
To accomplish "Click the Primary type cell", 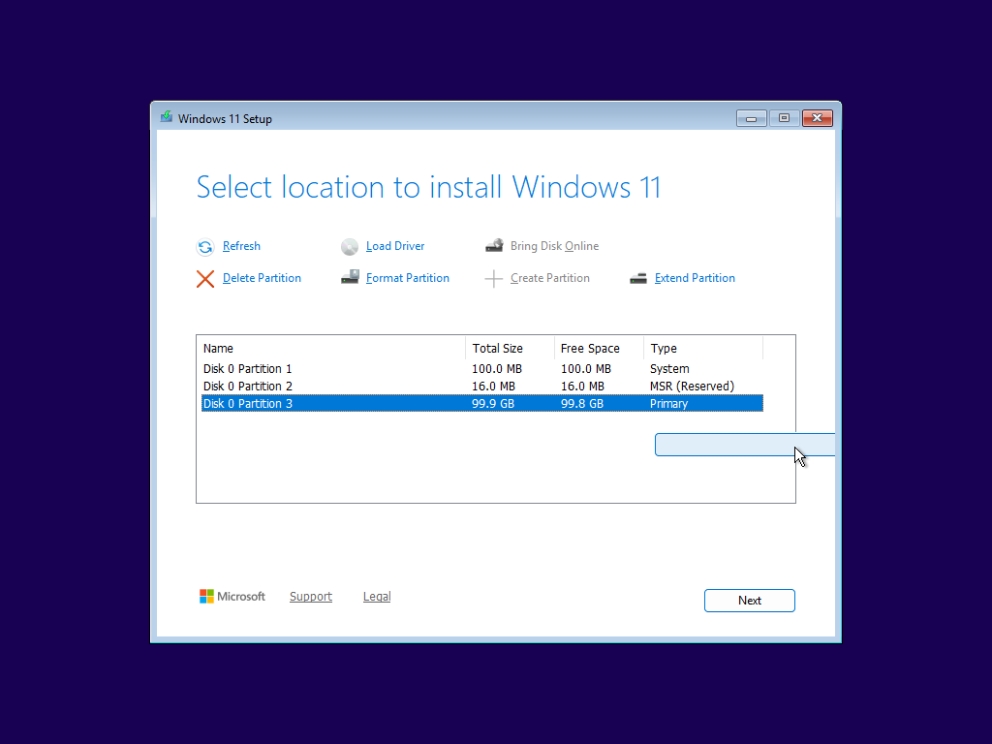I will point(669,404).
